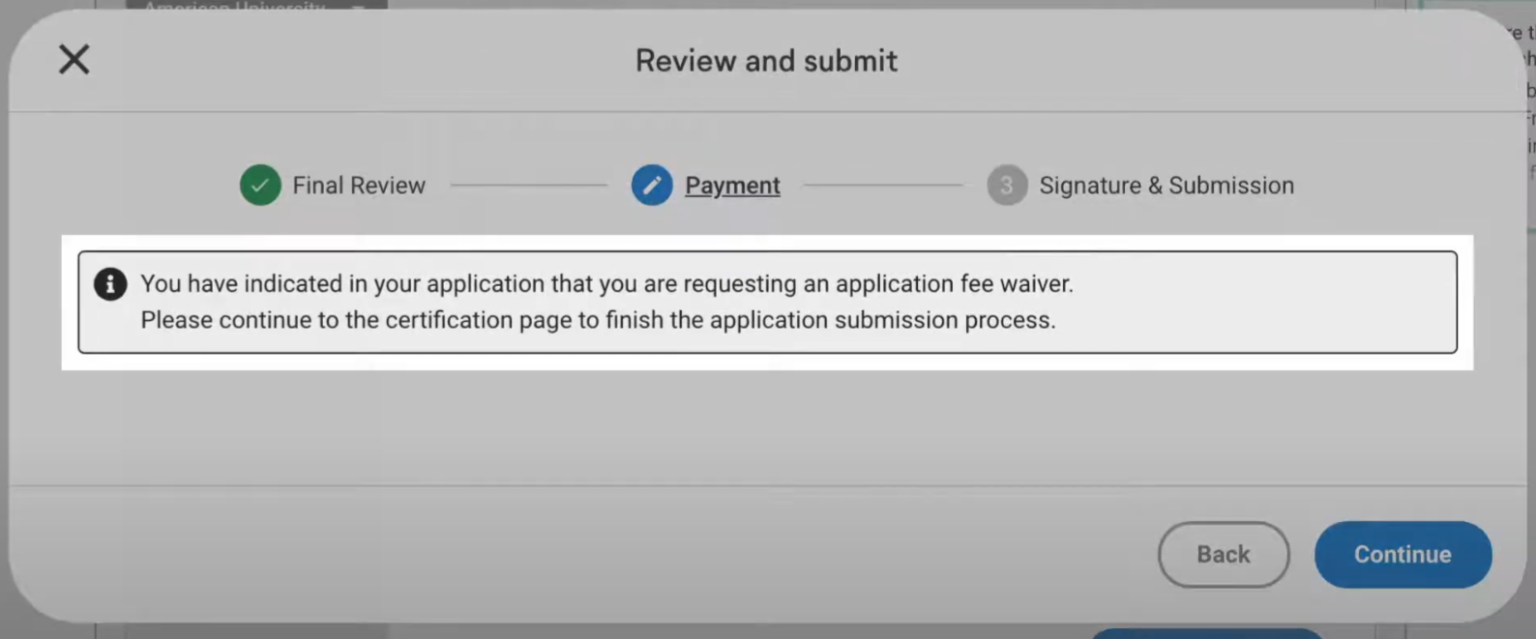Open the underlined Payment link

coord(732,184)
